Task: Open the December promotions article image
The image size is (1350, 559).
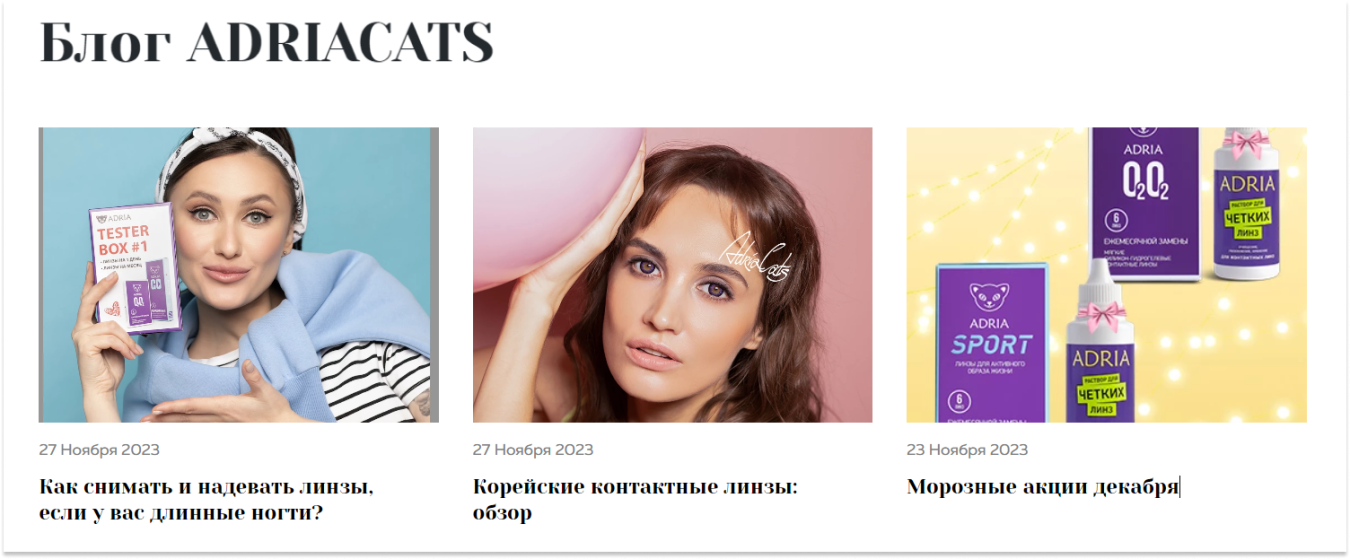Action: tap(1106, 274)
